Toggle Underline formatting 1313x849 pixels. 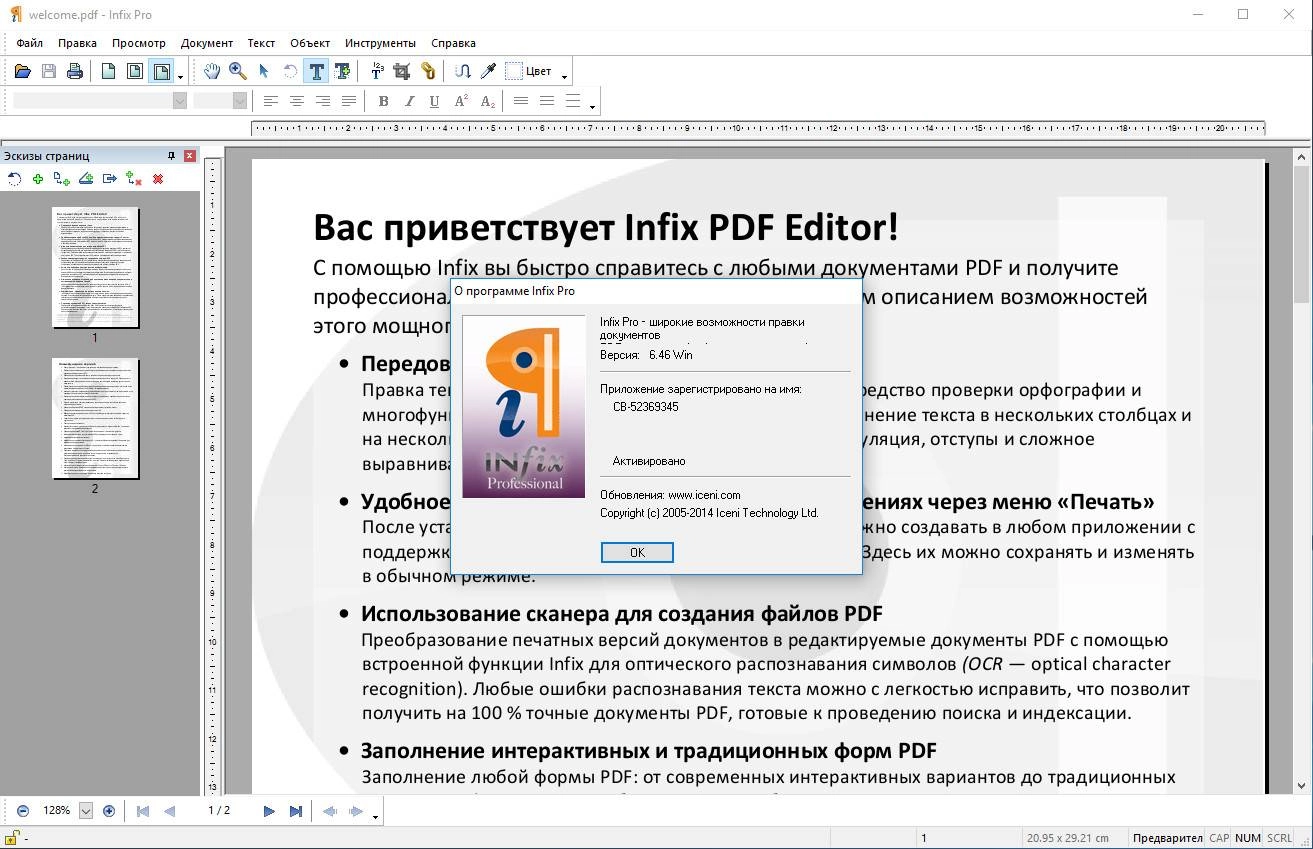click(434, 101)
